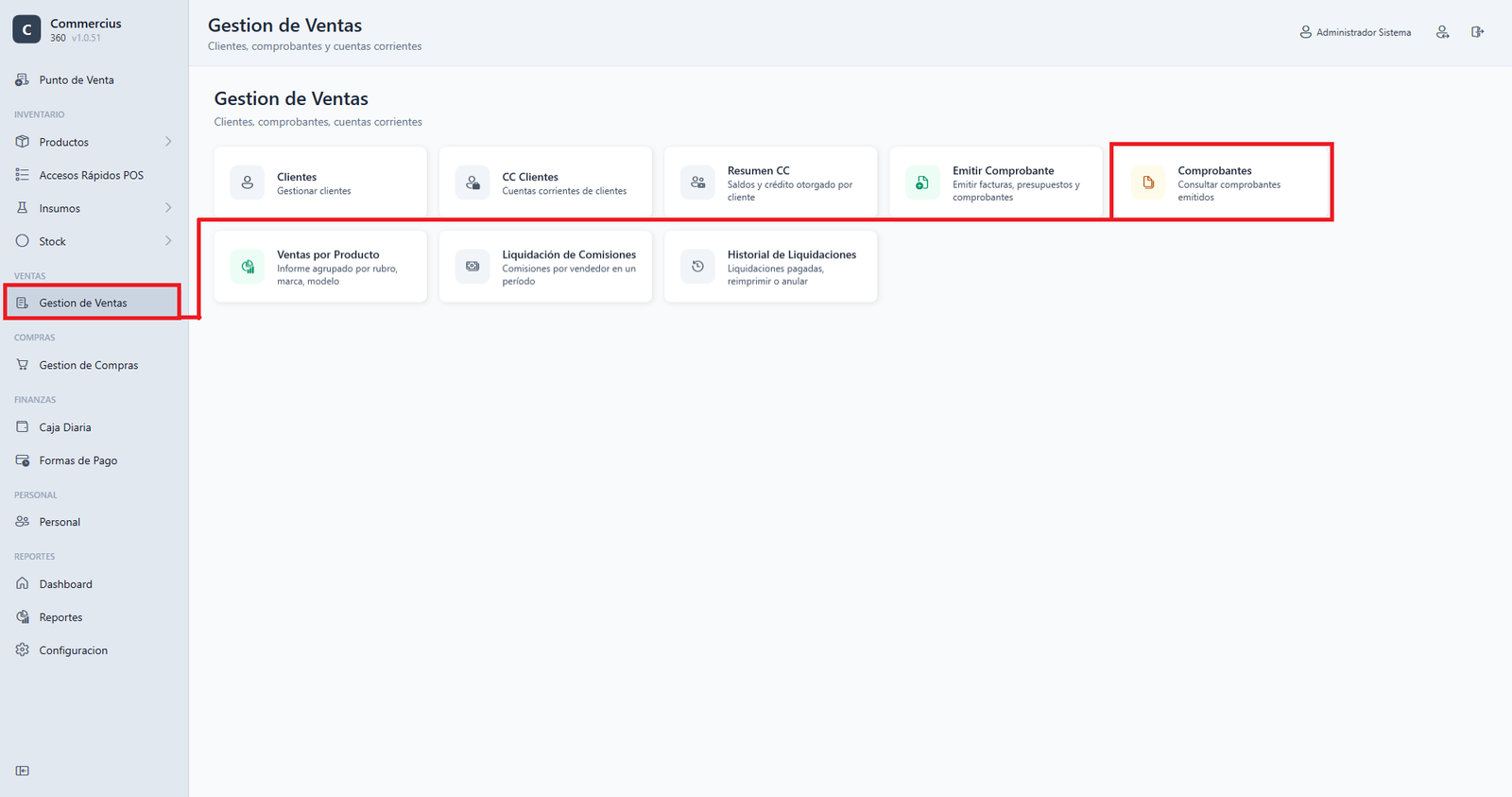Click the Commercius app name text
Screen dimensions: 1512x797
point(86,24)
